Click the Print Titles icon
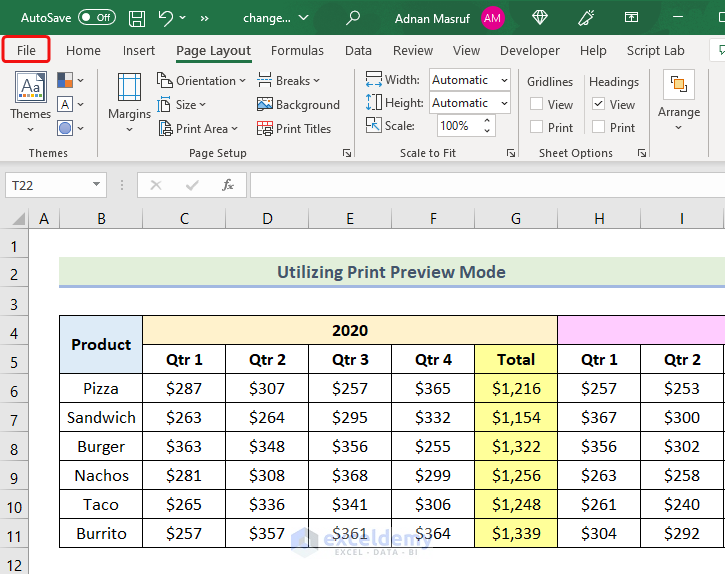Viewport: 725px width, 574px height. [x=265, y=128]
